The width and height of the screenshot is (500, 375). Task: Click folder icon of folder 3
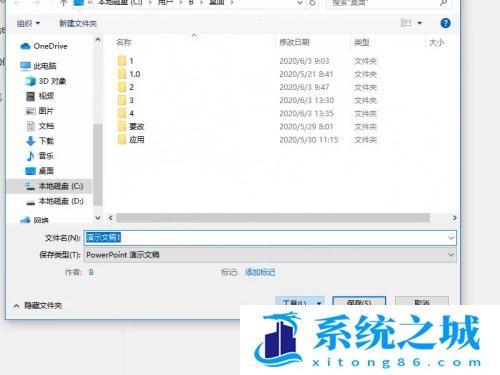click(x=122, y=100)
